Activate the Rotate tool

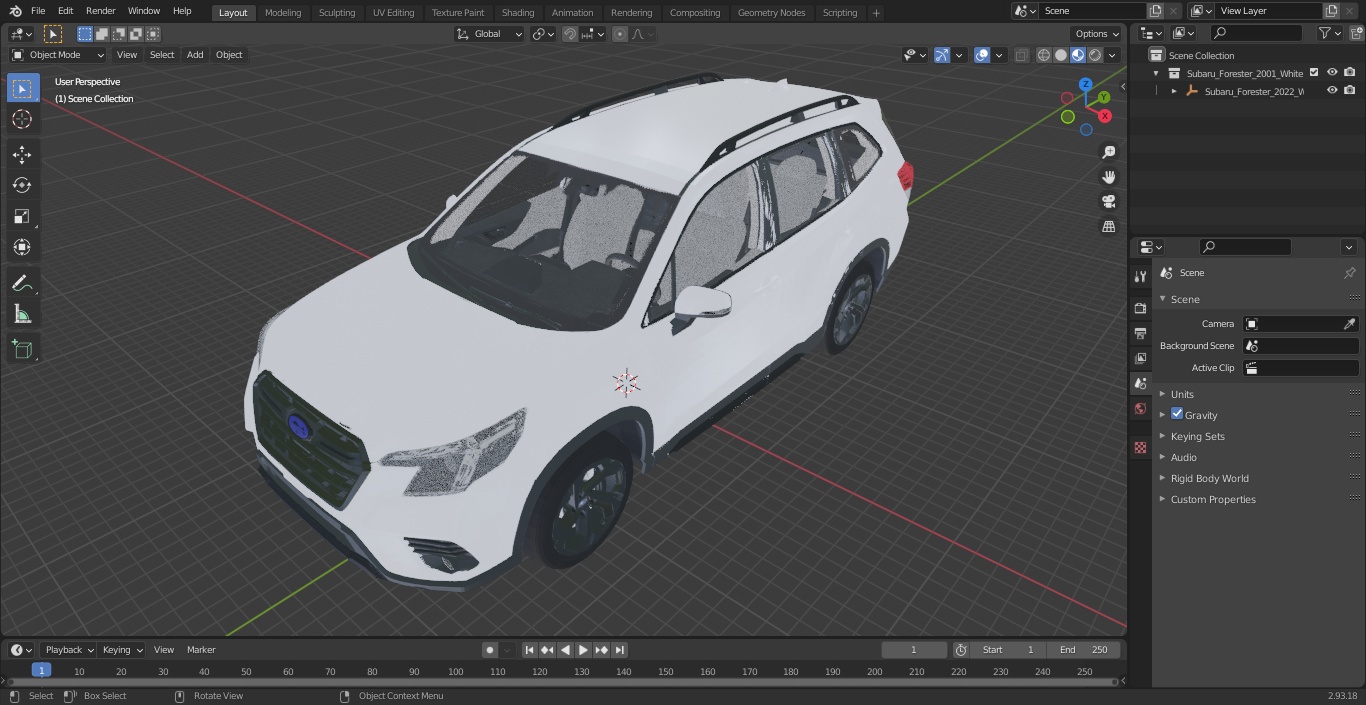tap(22, 185)
